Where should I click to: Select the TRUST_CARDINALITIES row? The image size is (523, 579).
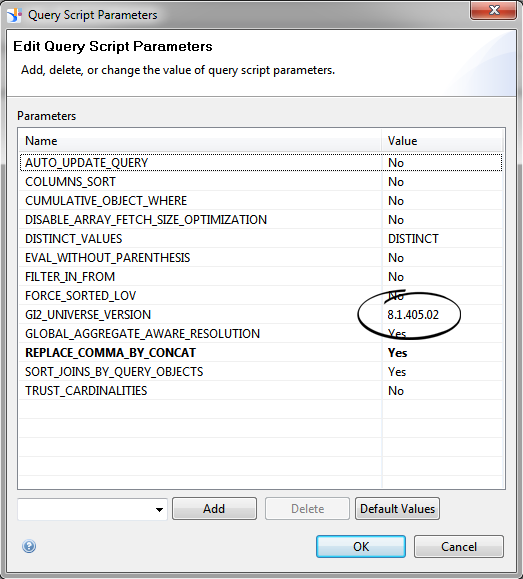[261, 391]
